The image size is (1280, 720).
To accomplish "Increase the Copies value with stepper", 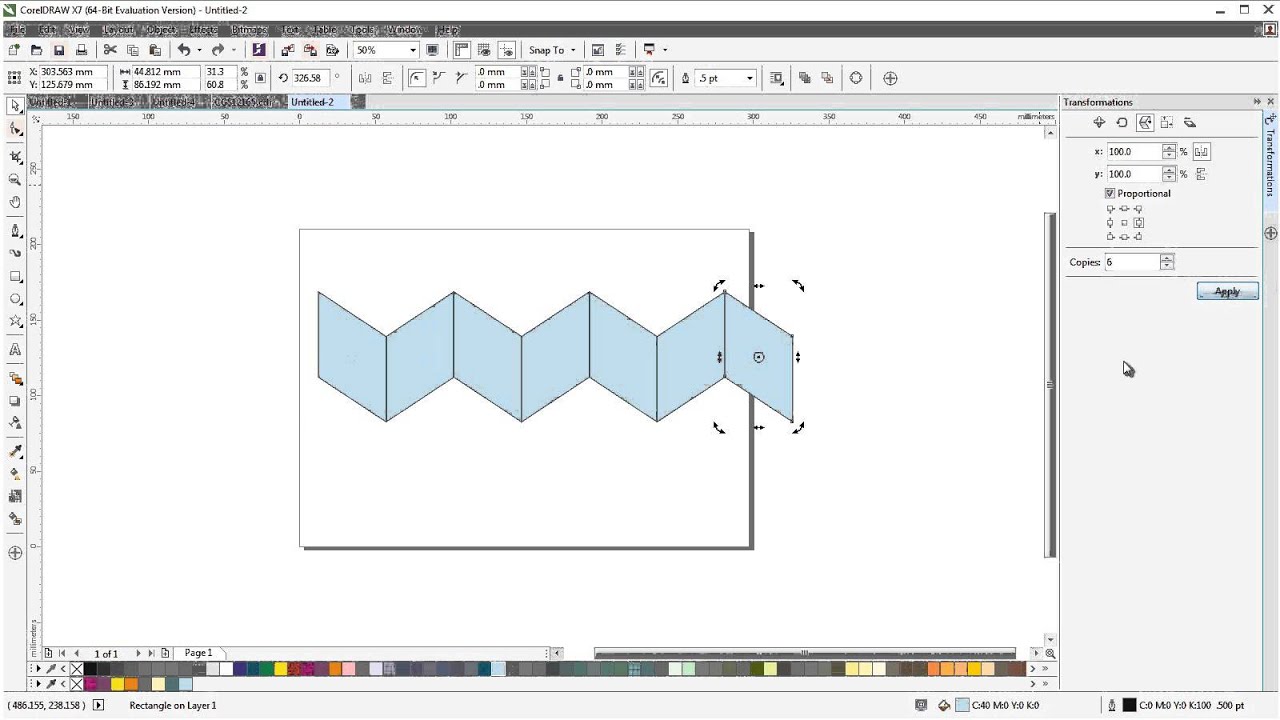I will (x=1167, y=258).
